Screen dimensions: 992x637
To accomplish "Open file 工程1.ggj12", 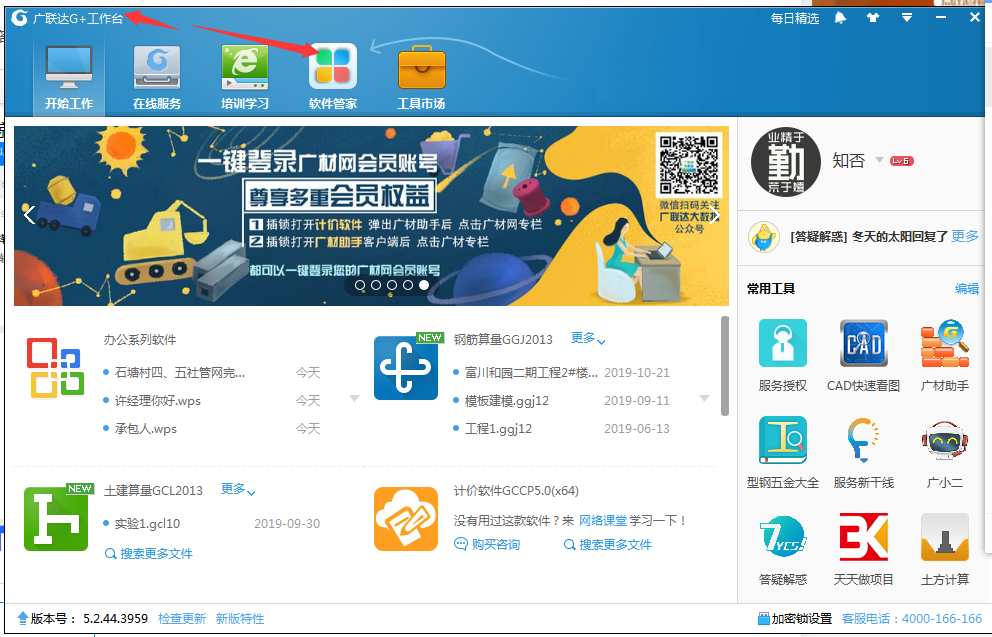I will (499, 428).
